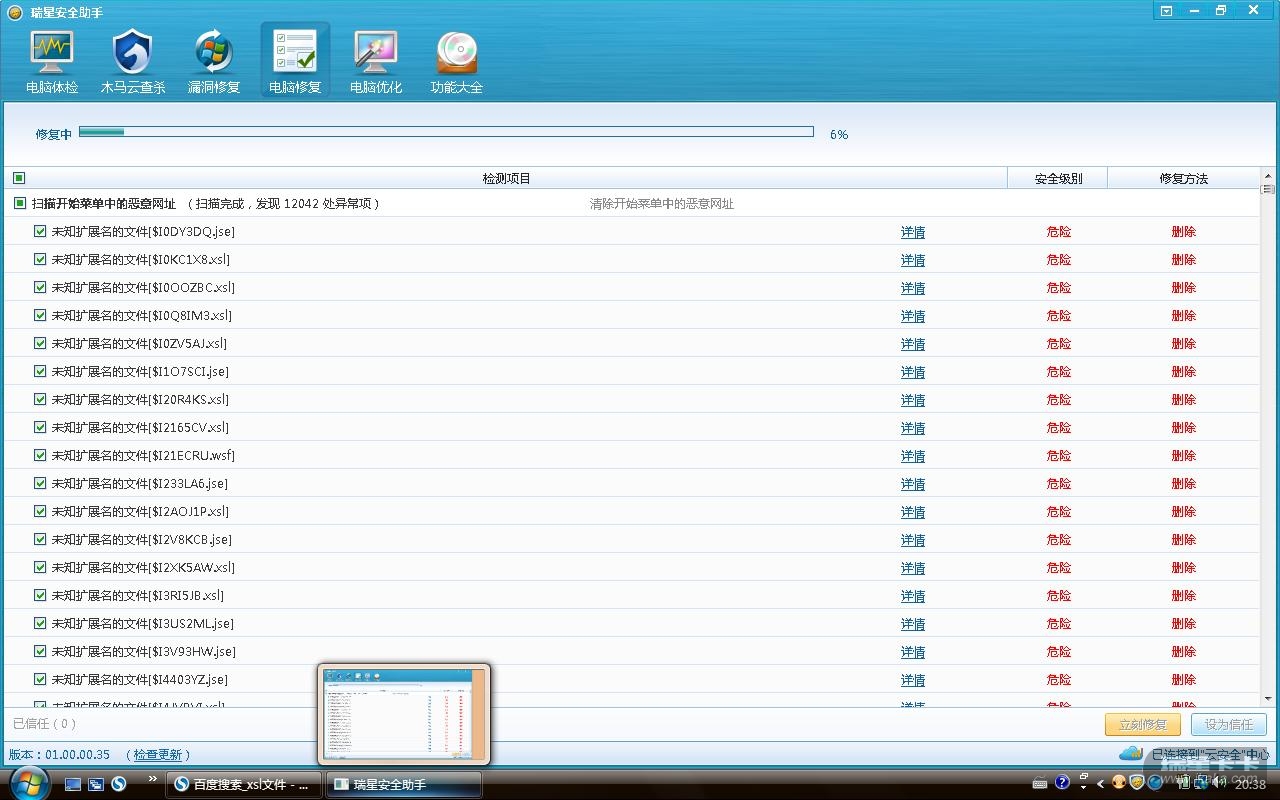Open the 功能大全 all features icon
This screenshot has width=1280, height=800.
pyautogui.click(x=457, y=62)
